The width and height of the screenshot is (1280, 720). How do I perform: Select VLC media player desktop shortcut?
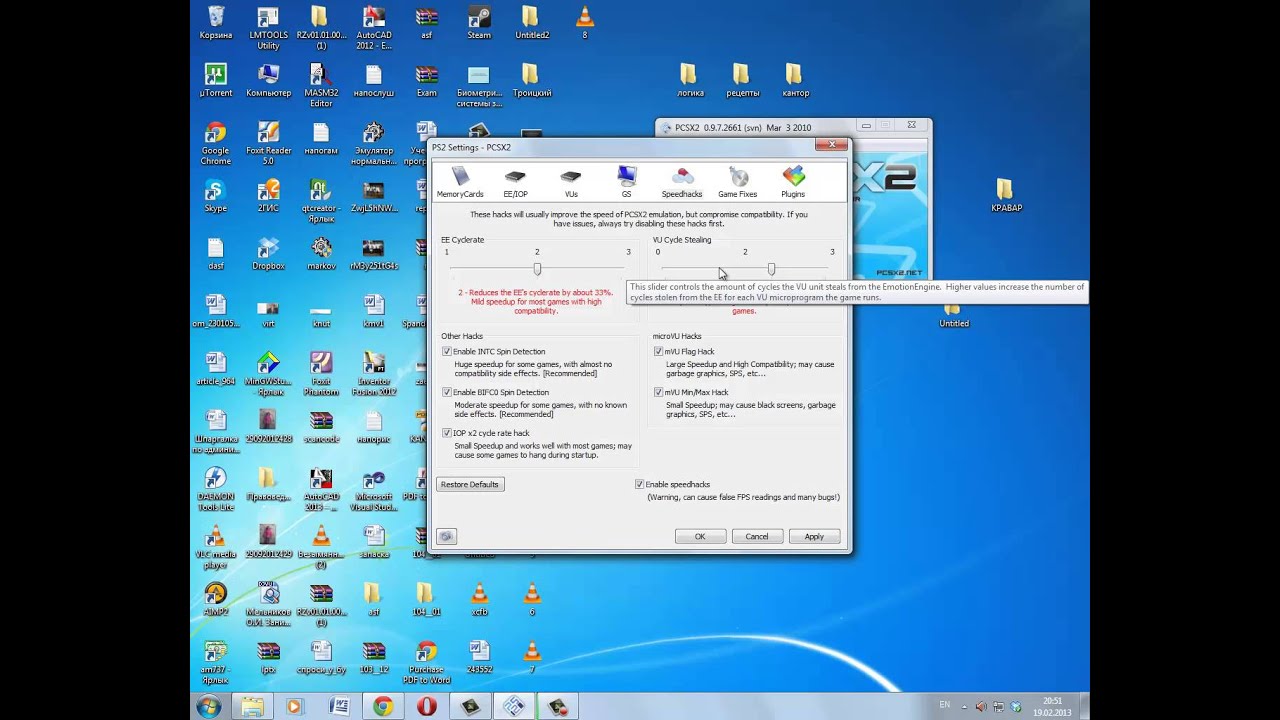coord(216,547)
